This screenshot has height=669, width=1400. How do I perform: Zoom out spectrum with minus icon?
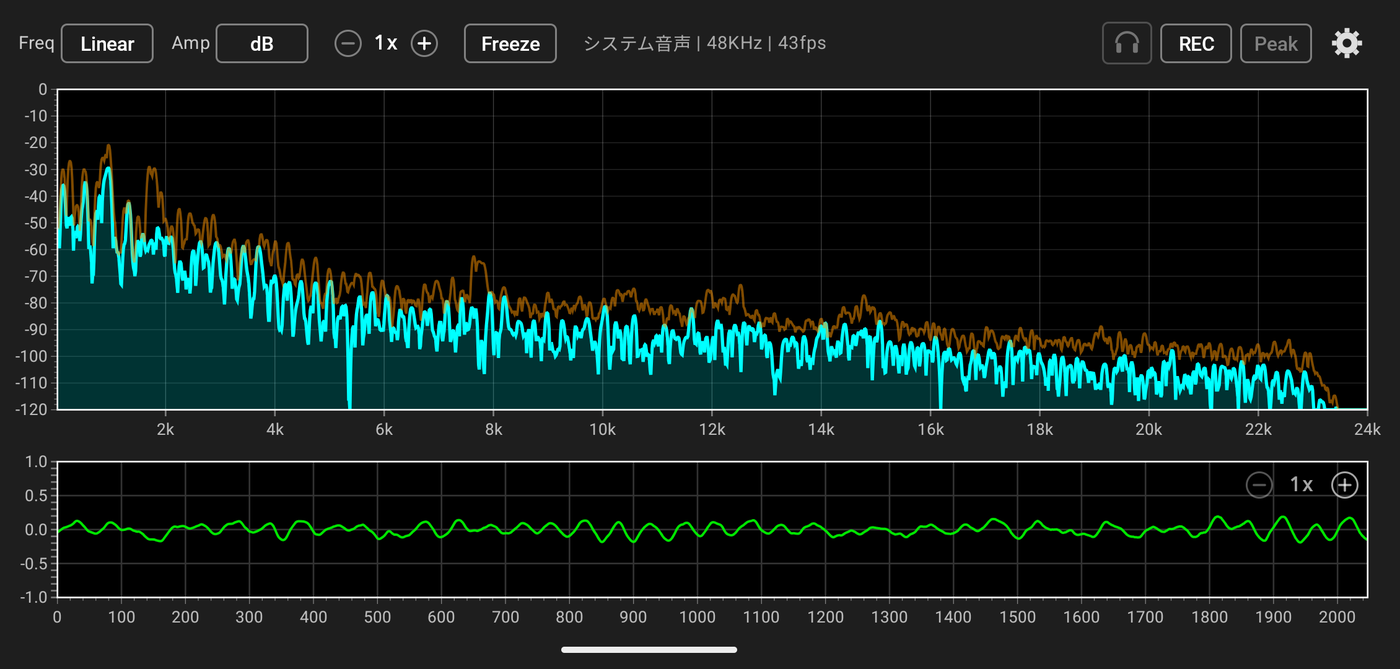(348, 43)
